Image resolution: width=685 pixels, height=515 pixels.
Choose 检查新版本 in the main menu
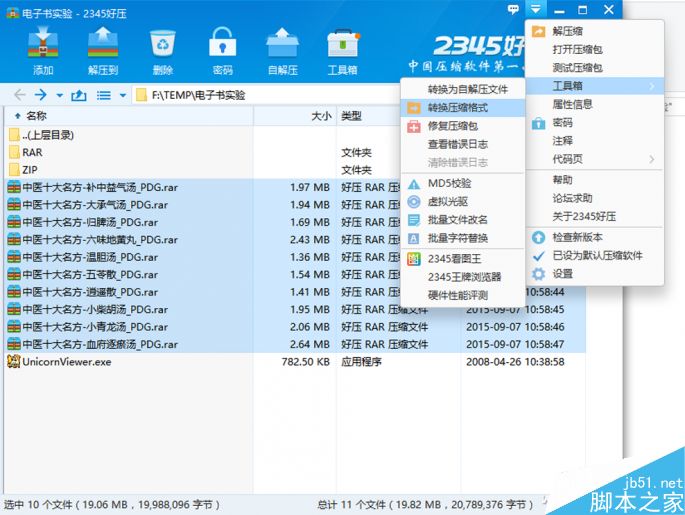click(595, 238)
